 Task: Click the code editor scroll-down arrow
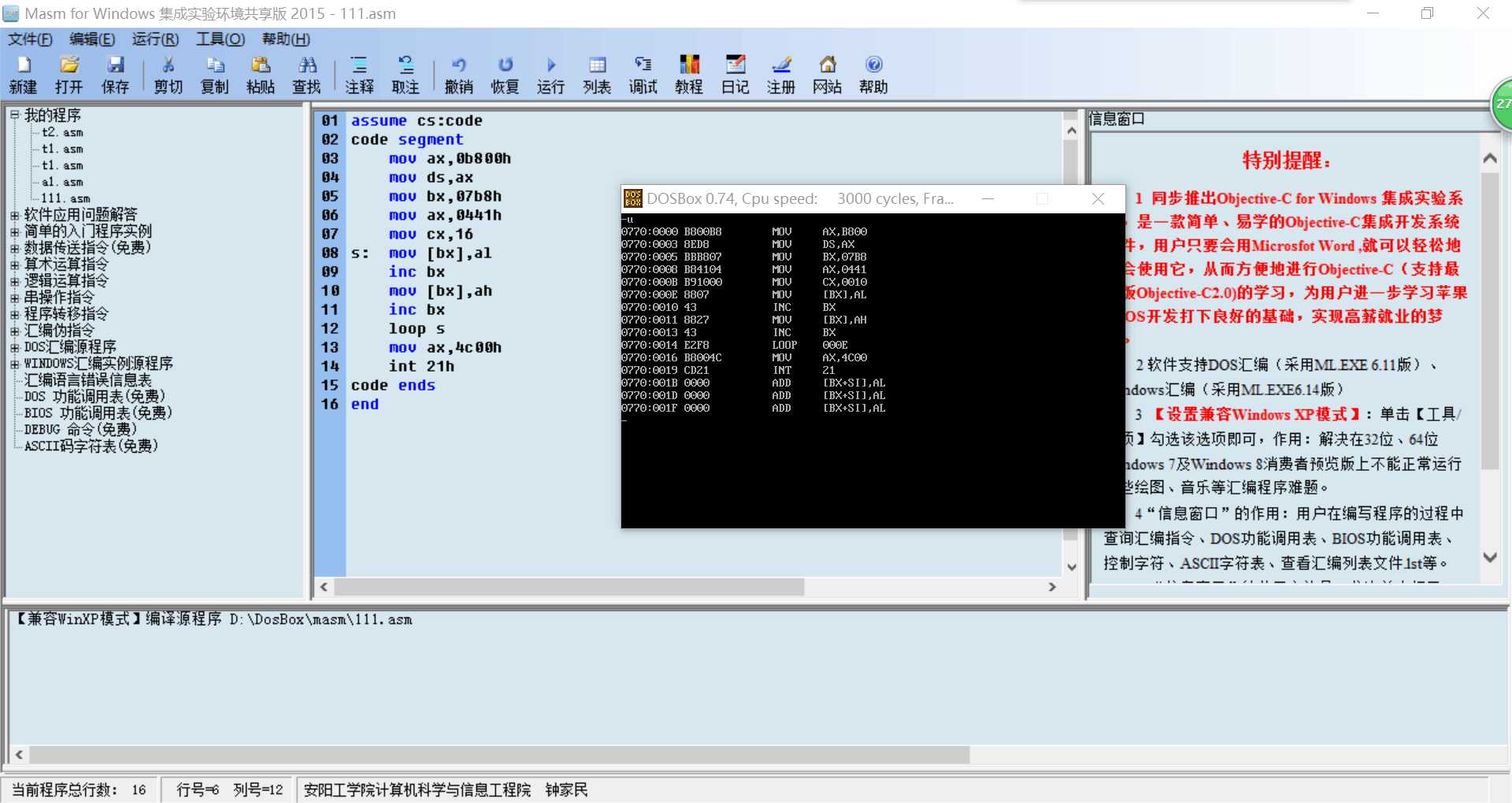[x=1071, y=567]
